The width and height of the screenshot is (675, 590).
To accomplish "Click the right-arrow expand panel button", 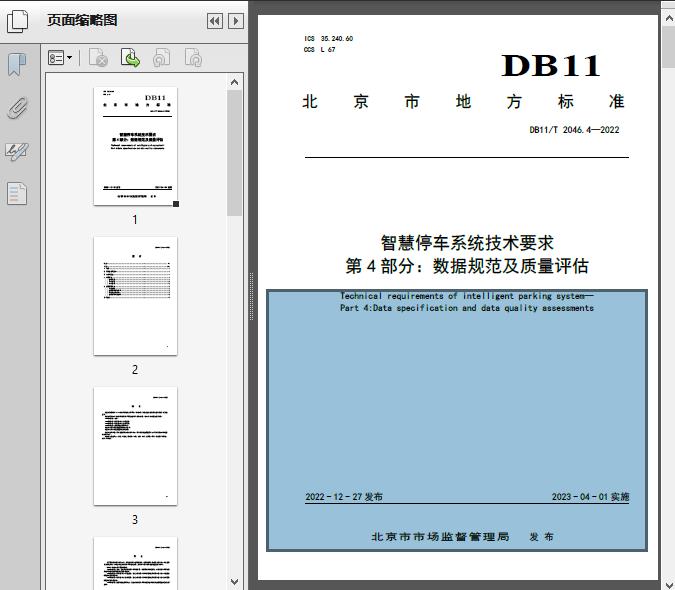I will tap(236, 21).
